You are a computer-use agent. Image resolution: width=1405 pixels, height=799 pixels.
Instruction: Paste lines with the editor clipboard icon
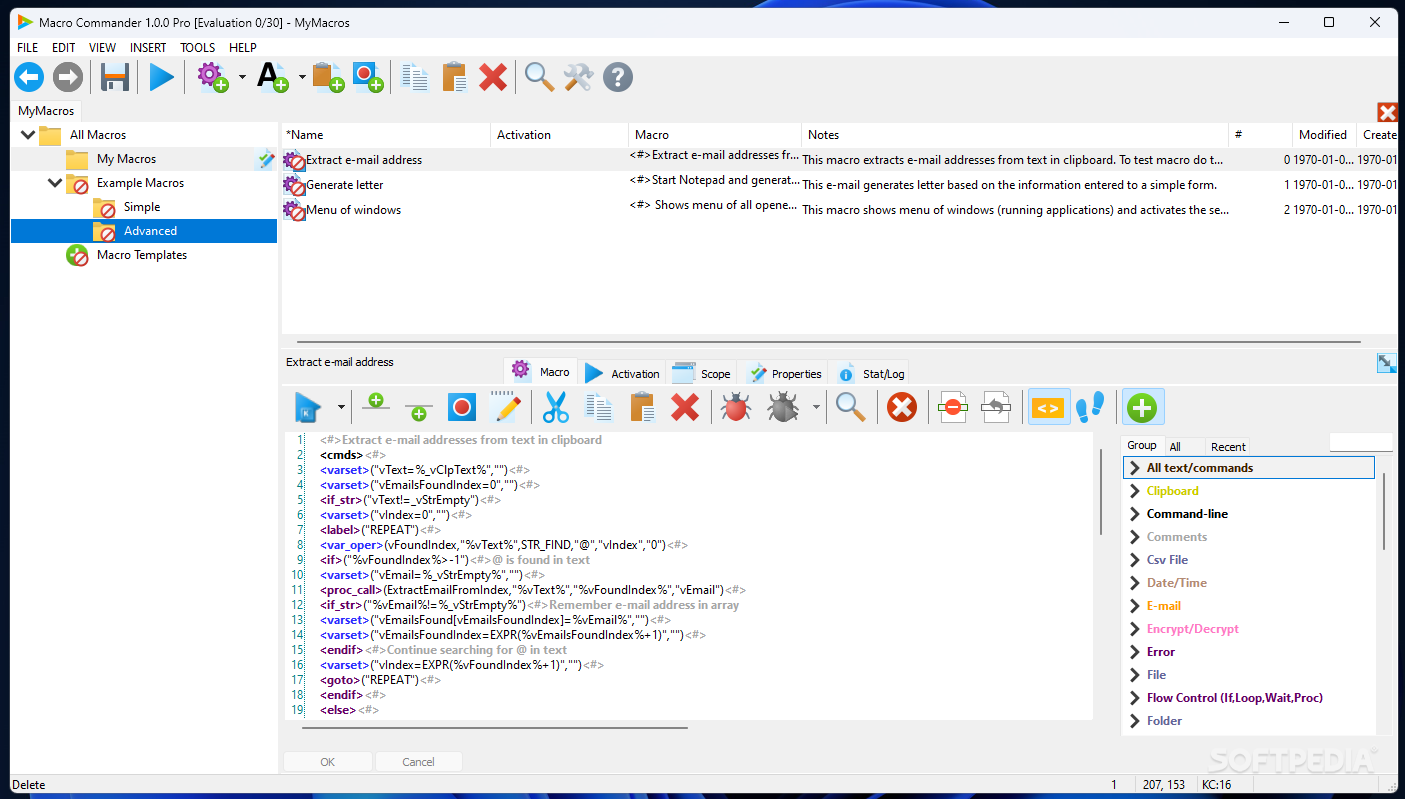click(x=642, y=407)
